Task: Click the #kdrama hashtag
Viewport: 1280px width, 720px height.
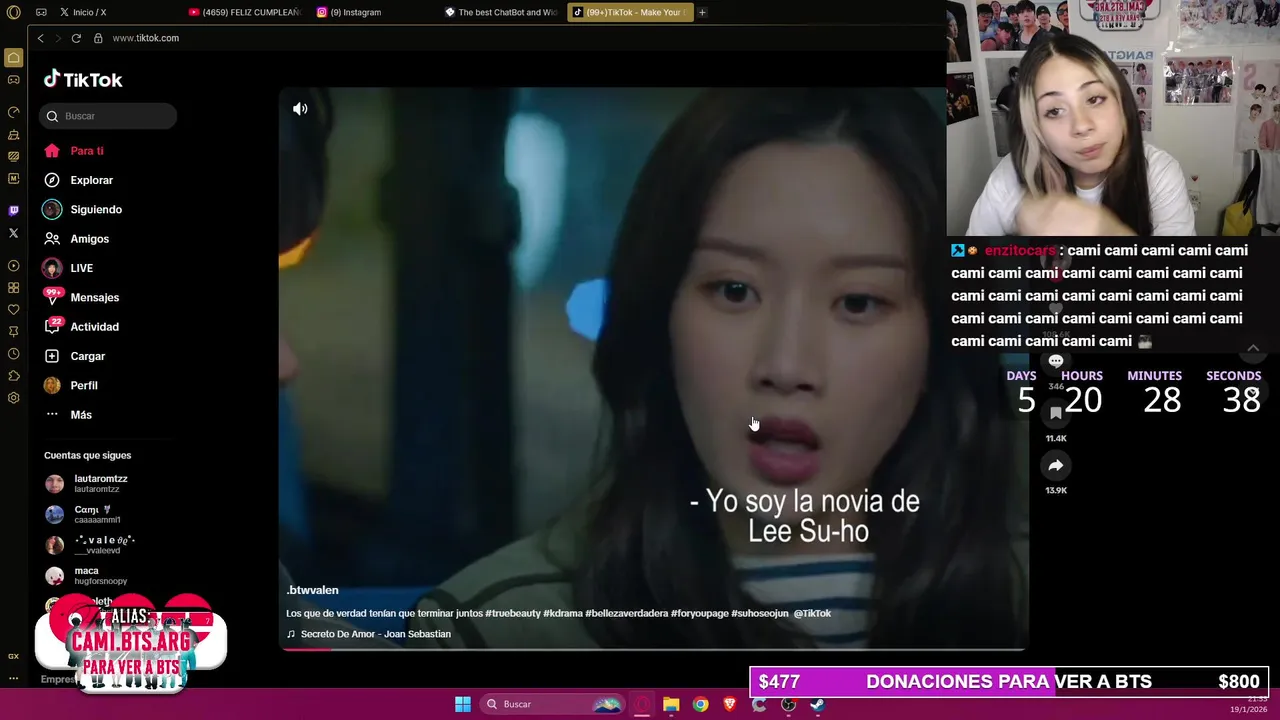Action: 563,613
